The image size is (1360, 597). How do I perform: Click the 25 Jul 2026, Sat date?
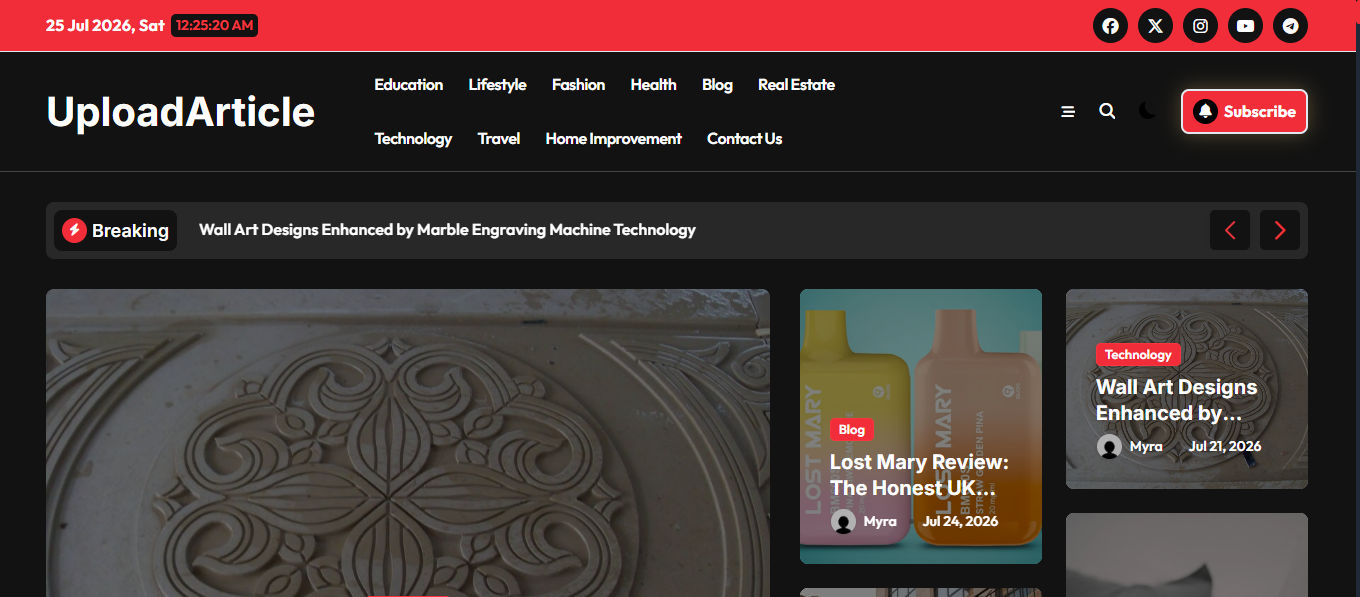(105, 25)
